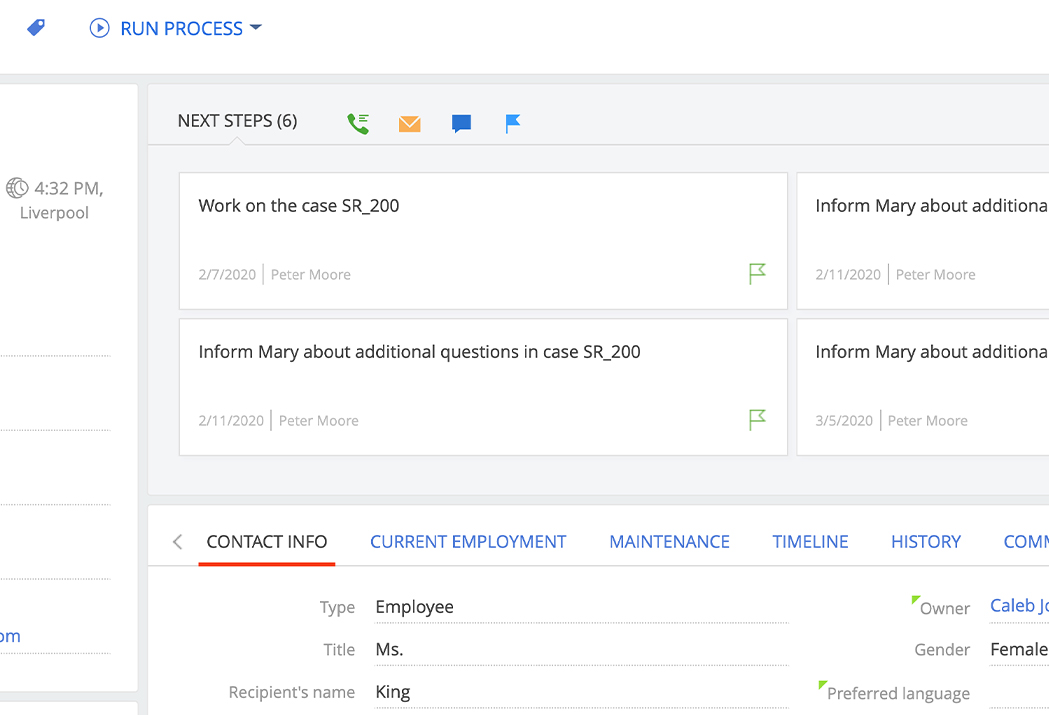Click Recipient's name field showing King

(x=580, y=692)
